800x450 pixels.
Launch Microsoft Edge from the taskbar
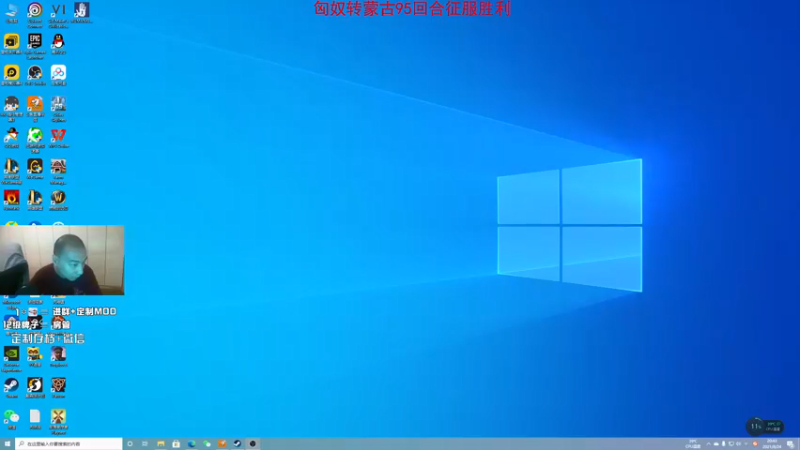click(x=191, y=444)
